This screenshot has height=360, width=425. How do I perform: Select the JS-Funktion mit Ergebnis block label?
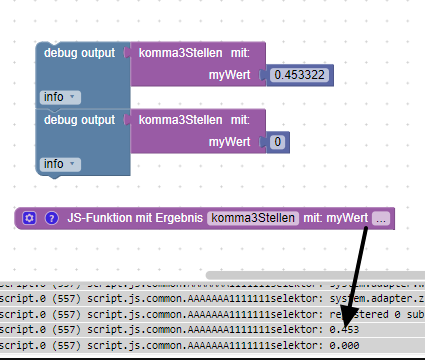135,218
